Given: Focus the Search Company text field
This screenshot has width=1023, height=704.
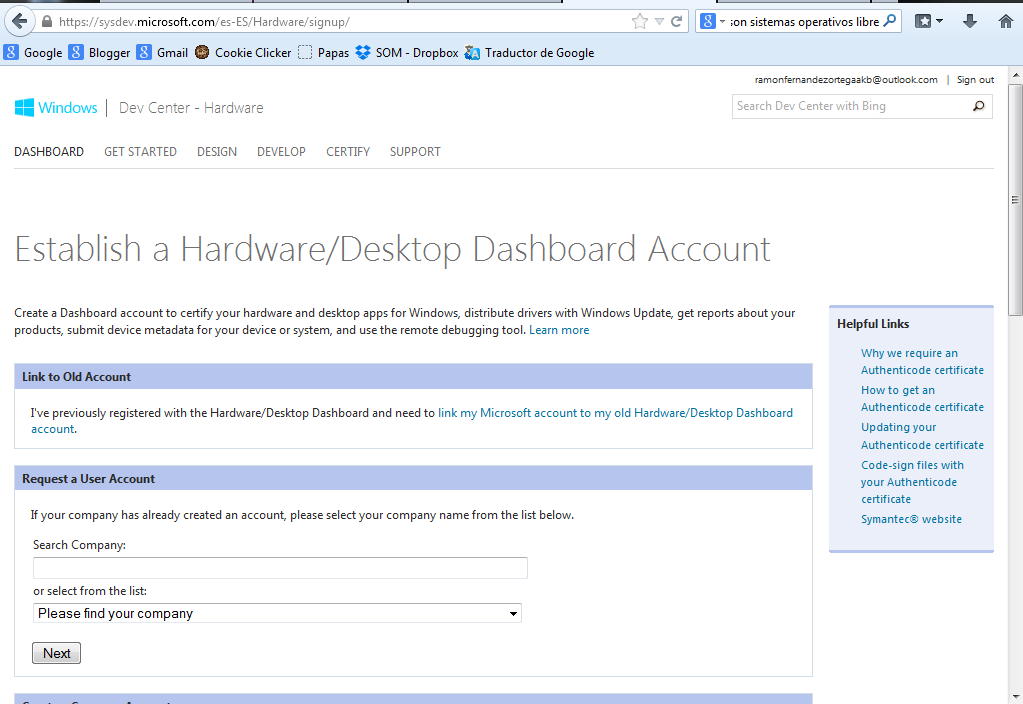Looking at the screenshot, I should (280, 568).
